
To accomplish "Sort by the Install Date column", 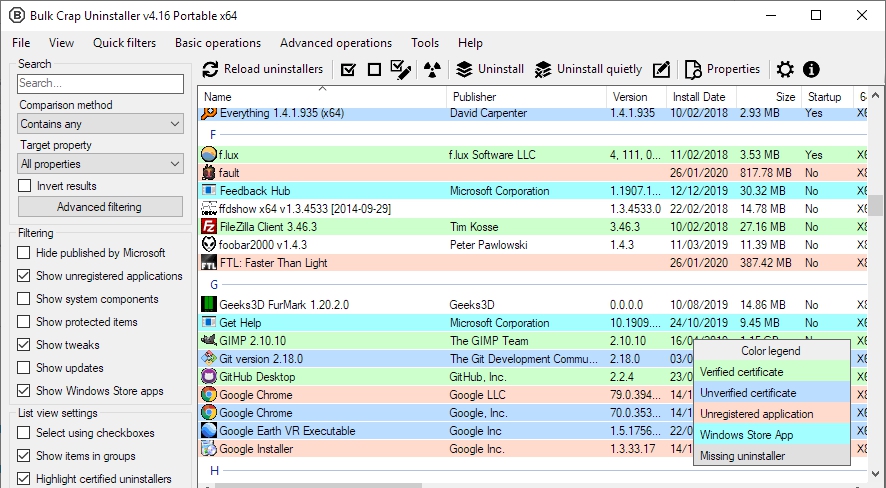I will point(701,97).
